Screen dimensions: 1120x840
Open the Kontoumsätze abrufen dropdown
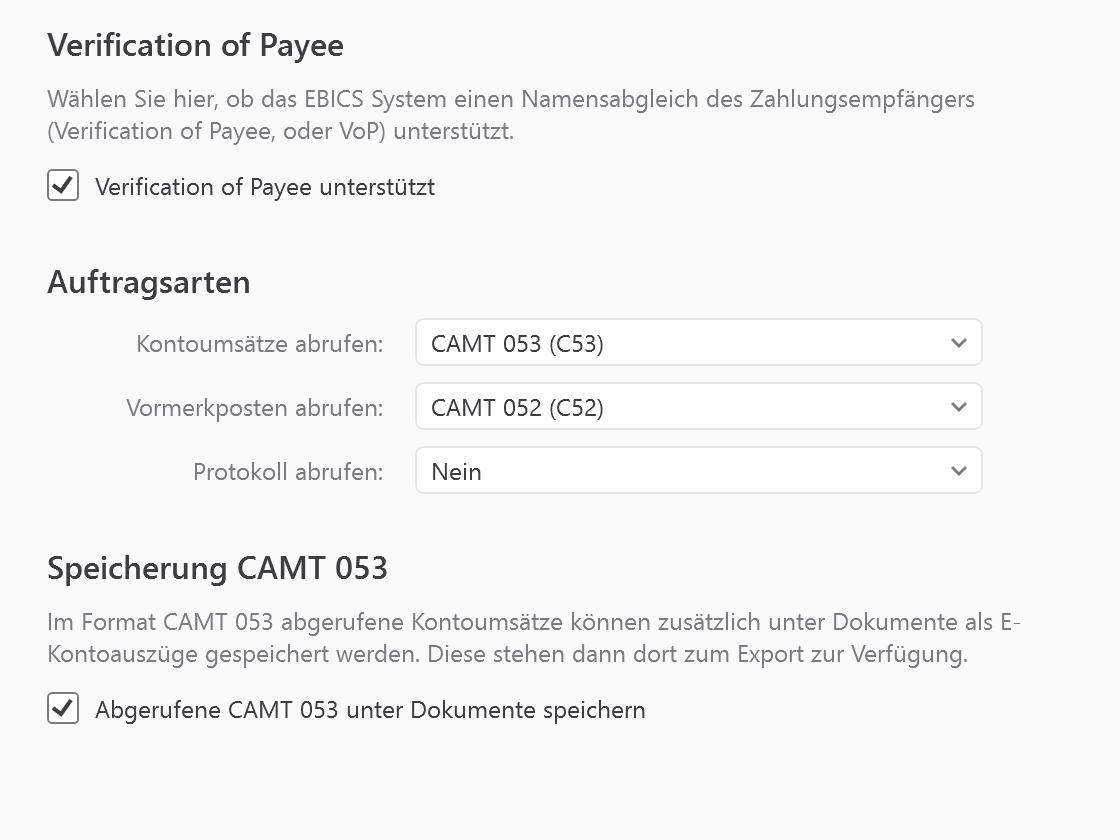(698, 342)
